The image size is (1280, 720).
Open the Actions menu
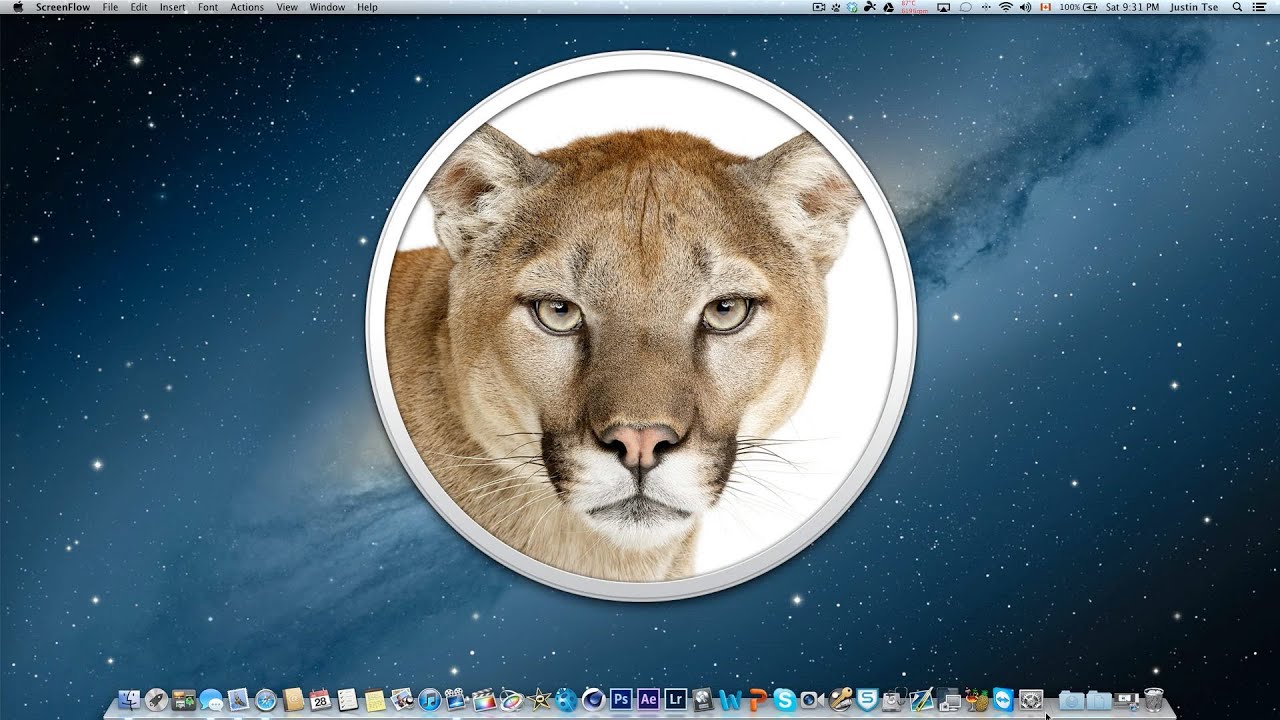coord(247,7)
